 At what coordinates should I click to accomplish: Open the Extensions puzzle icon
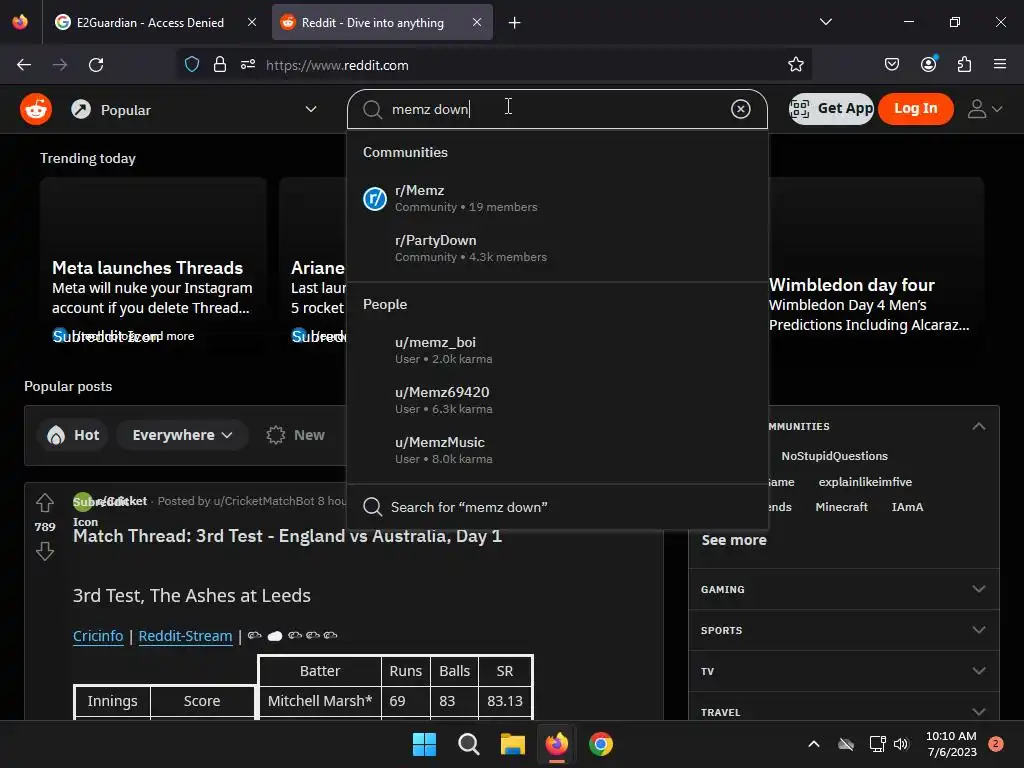964,64
